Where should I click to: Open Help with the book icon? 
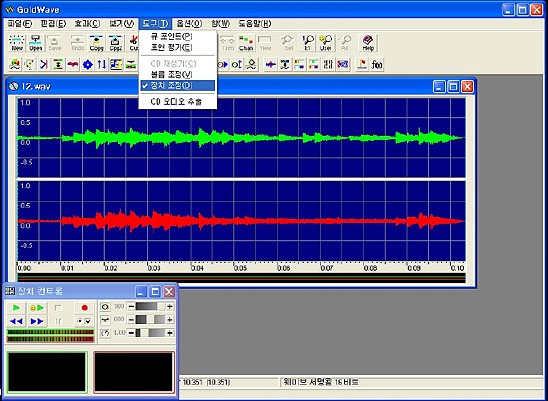click(368, 43)
